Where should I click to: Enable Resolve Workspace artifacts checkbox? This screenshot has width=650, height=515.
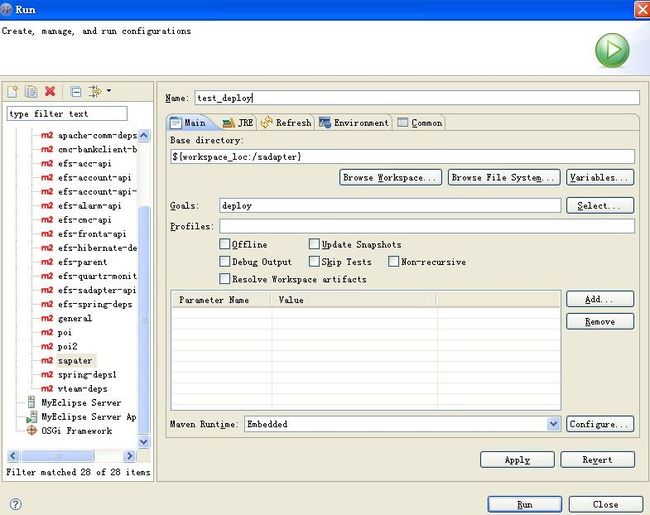(x=224, y=279)
